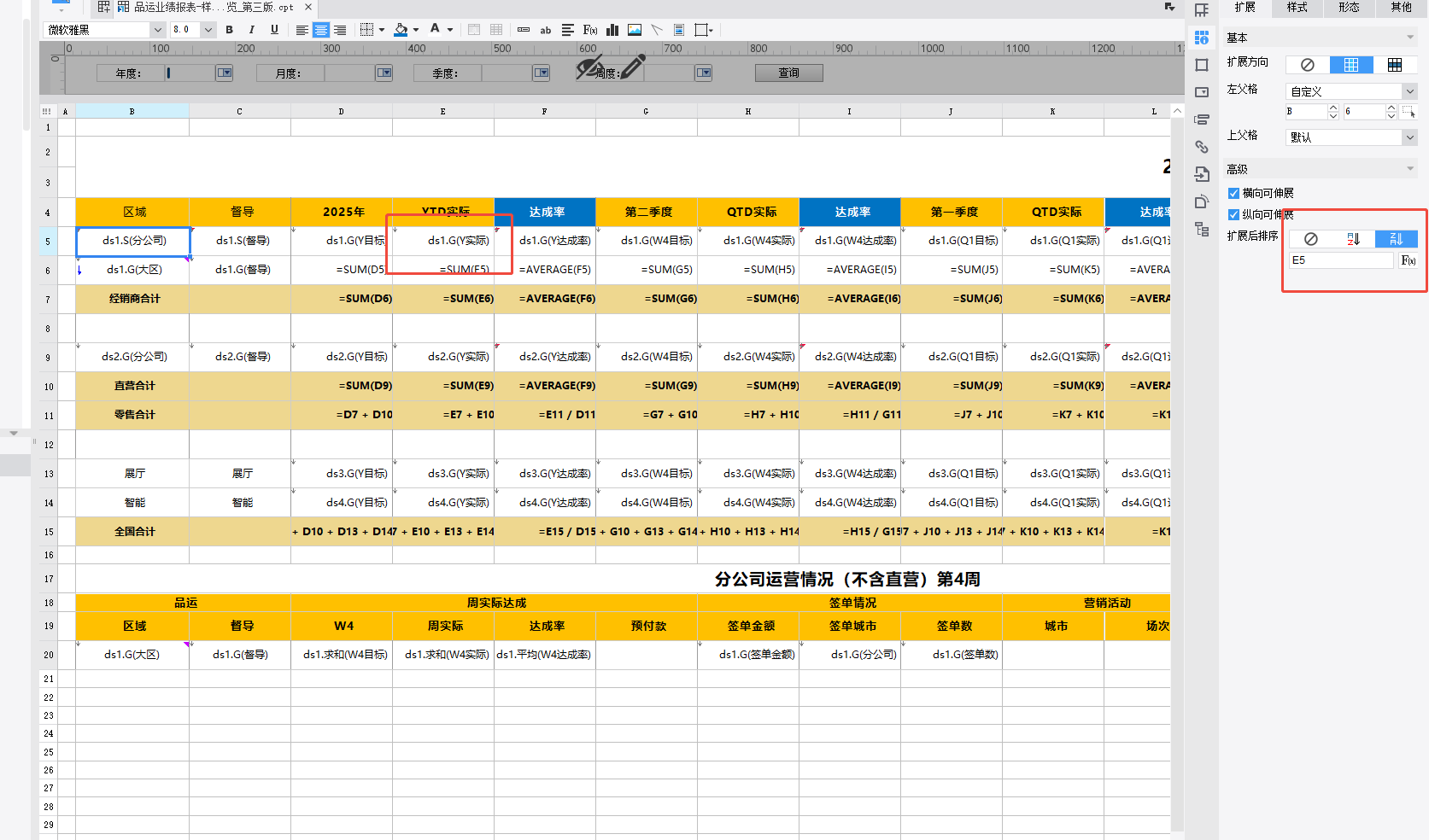Screen dimensions: 1429x840
Task: Switch to the 形态 tab
Action: coord(1349,8)
